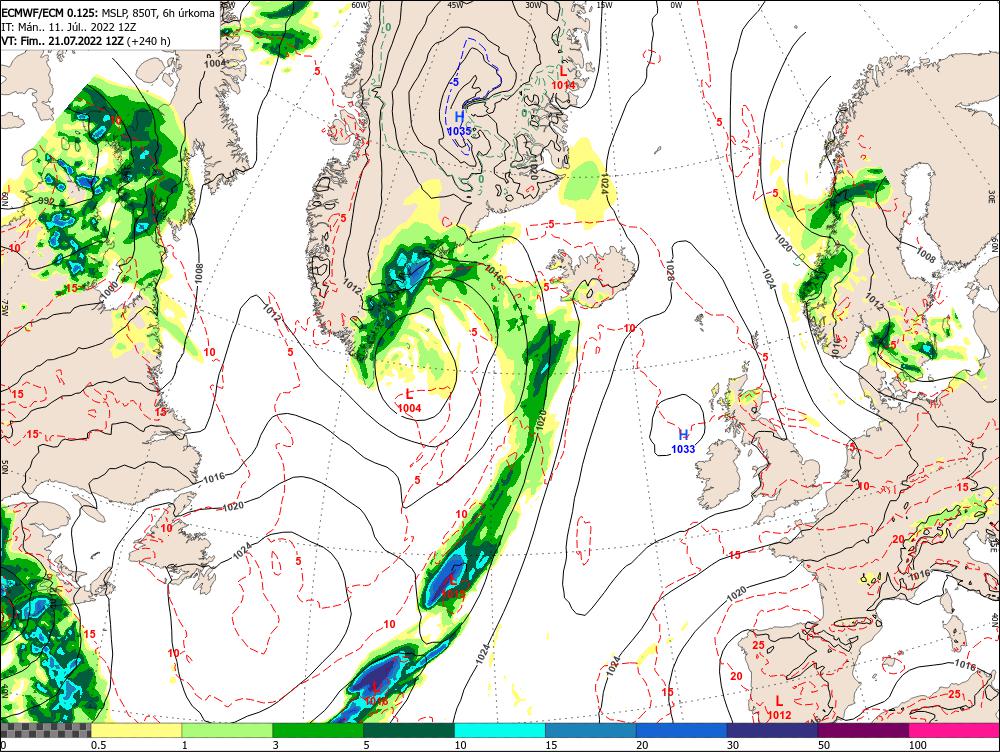Image resolution: width=1000 pixels, height=752 pixels.
Task: Click the 'VT: Fim.. 21.07.2022 12Z' valid time line
Action: coord(62,41)
